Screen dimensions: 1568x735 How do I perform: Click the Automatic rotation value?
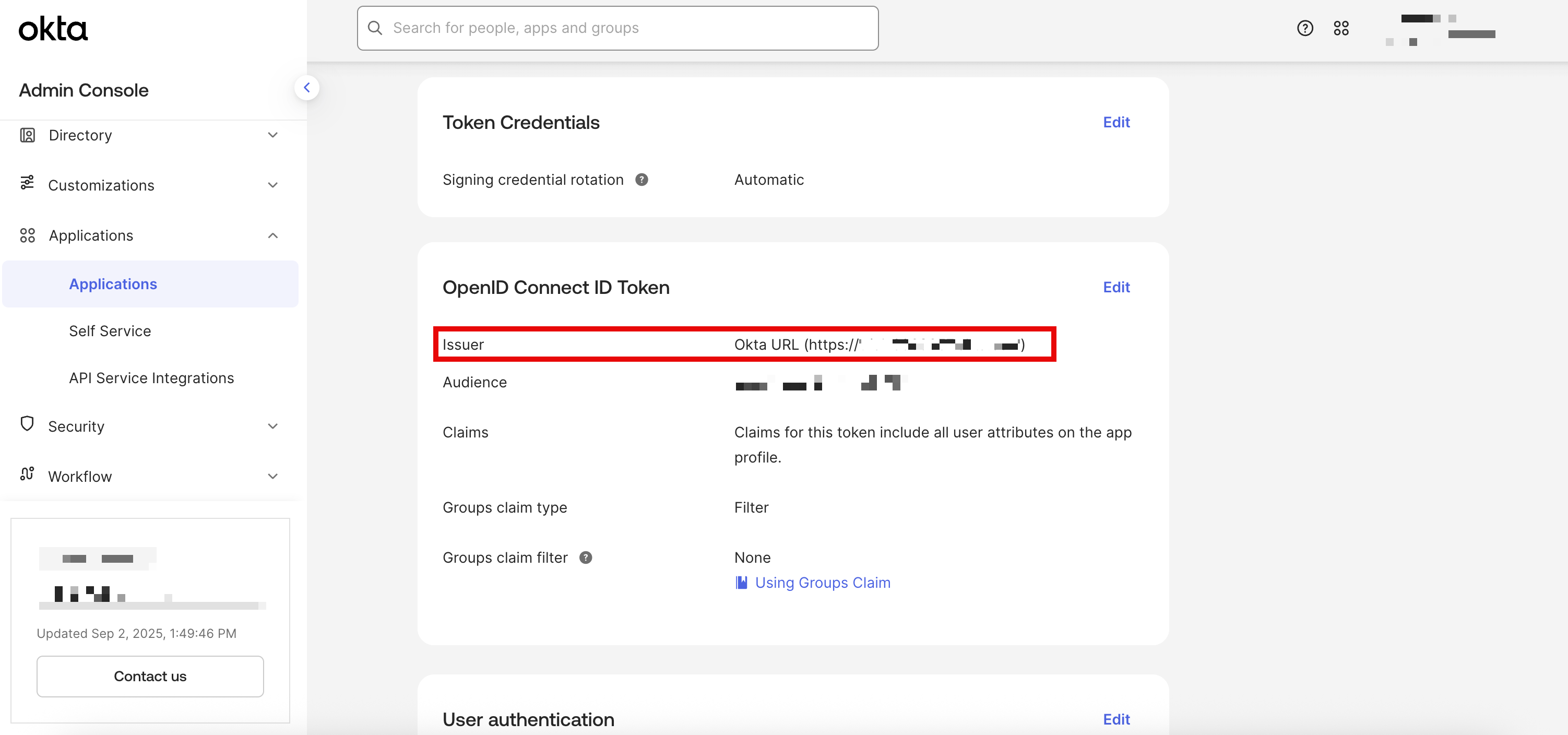(x=769, y=180)
